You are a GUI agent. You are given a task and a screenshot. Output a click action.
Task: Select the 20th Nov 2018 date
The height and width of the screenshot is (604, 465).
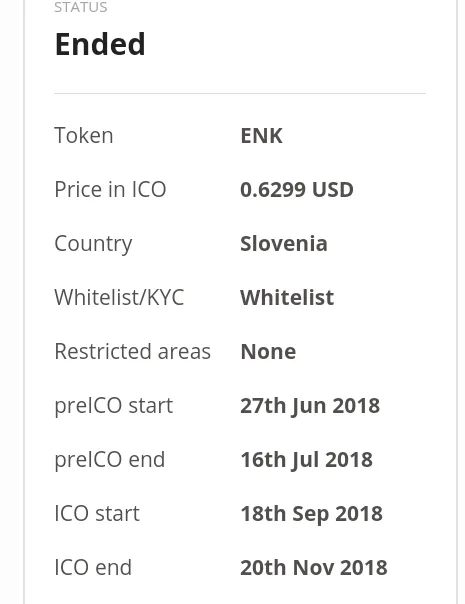click(314, 568)
